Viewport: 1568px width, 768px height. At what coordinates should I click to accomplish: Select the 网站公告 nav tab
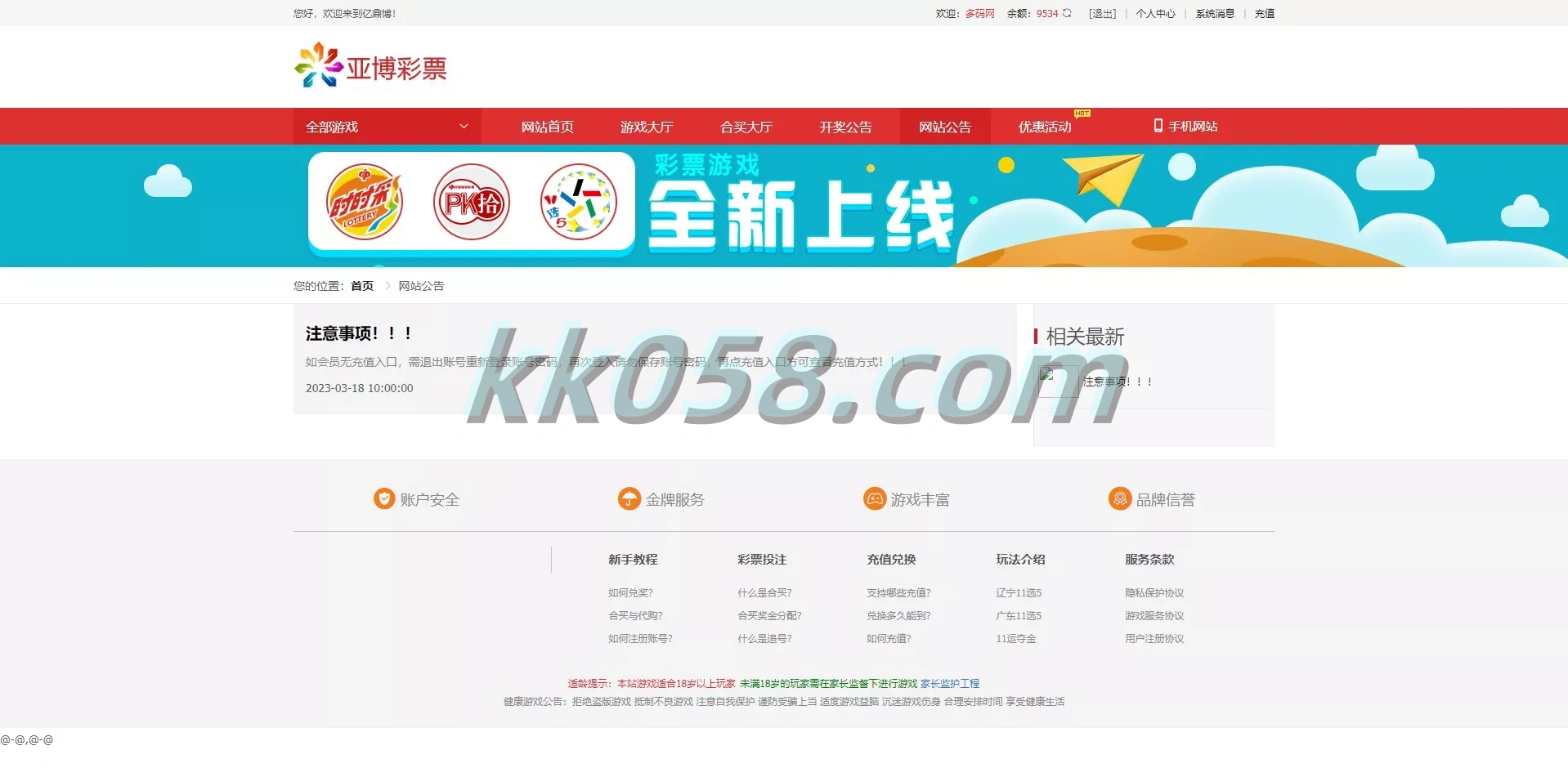[x=945, y=127]
